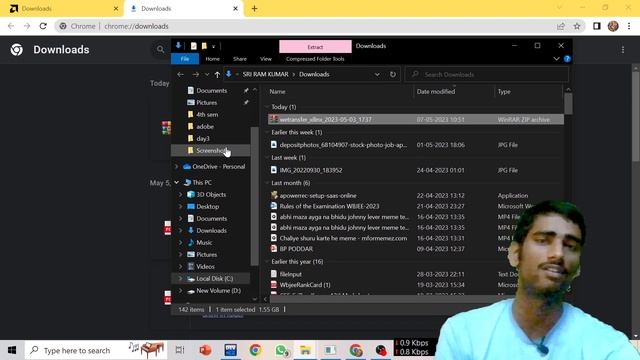Open the Home ribbon tab
This screenshot has height=360, width=640.
212,59
